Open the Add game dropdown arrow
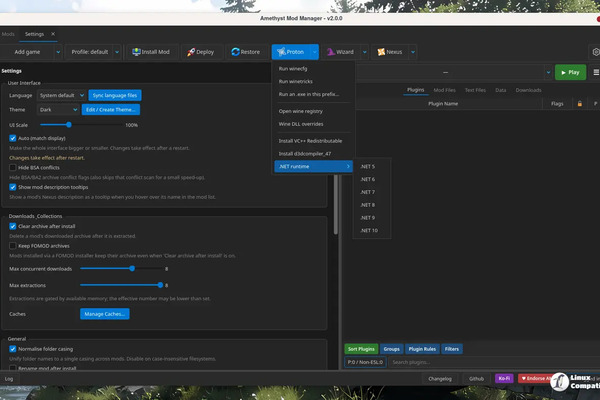 [x=58, y=52]
